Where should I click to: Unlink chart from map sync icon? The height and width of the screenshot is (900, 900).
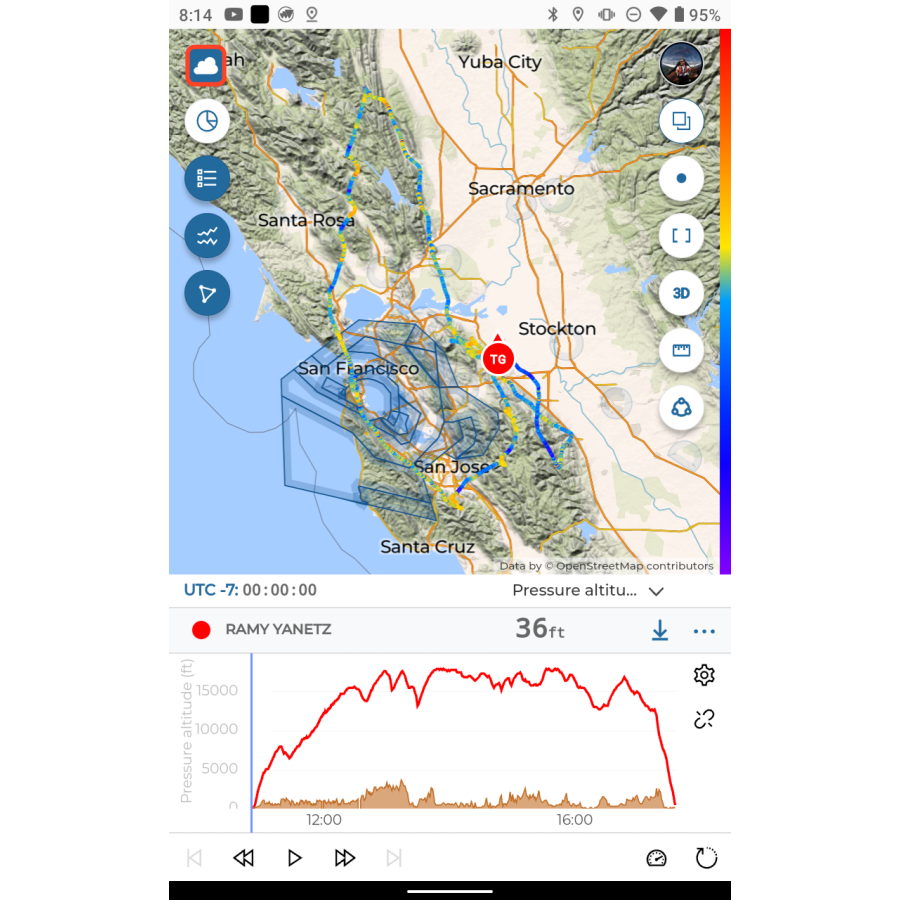tap(704, 719)
